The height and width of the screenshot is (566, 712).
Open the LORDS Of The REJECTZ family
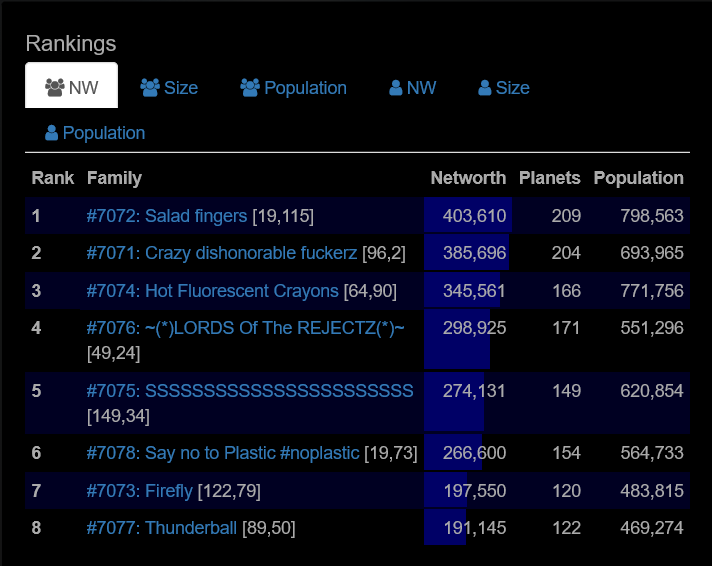(245, 328)
